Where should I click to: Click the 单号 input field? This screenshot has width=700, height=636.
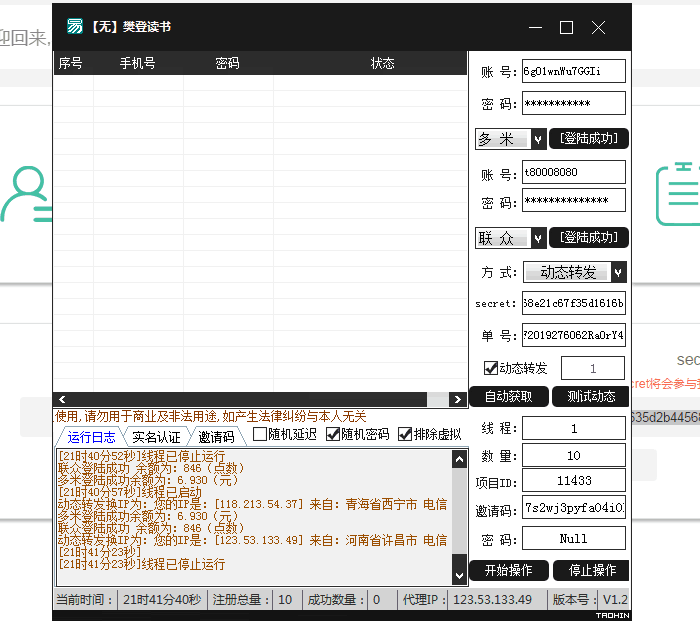574,335
